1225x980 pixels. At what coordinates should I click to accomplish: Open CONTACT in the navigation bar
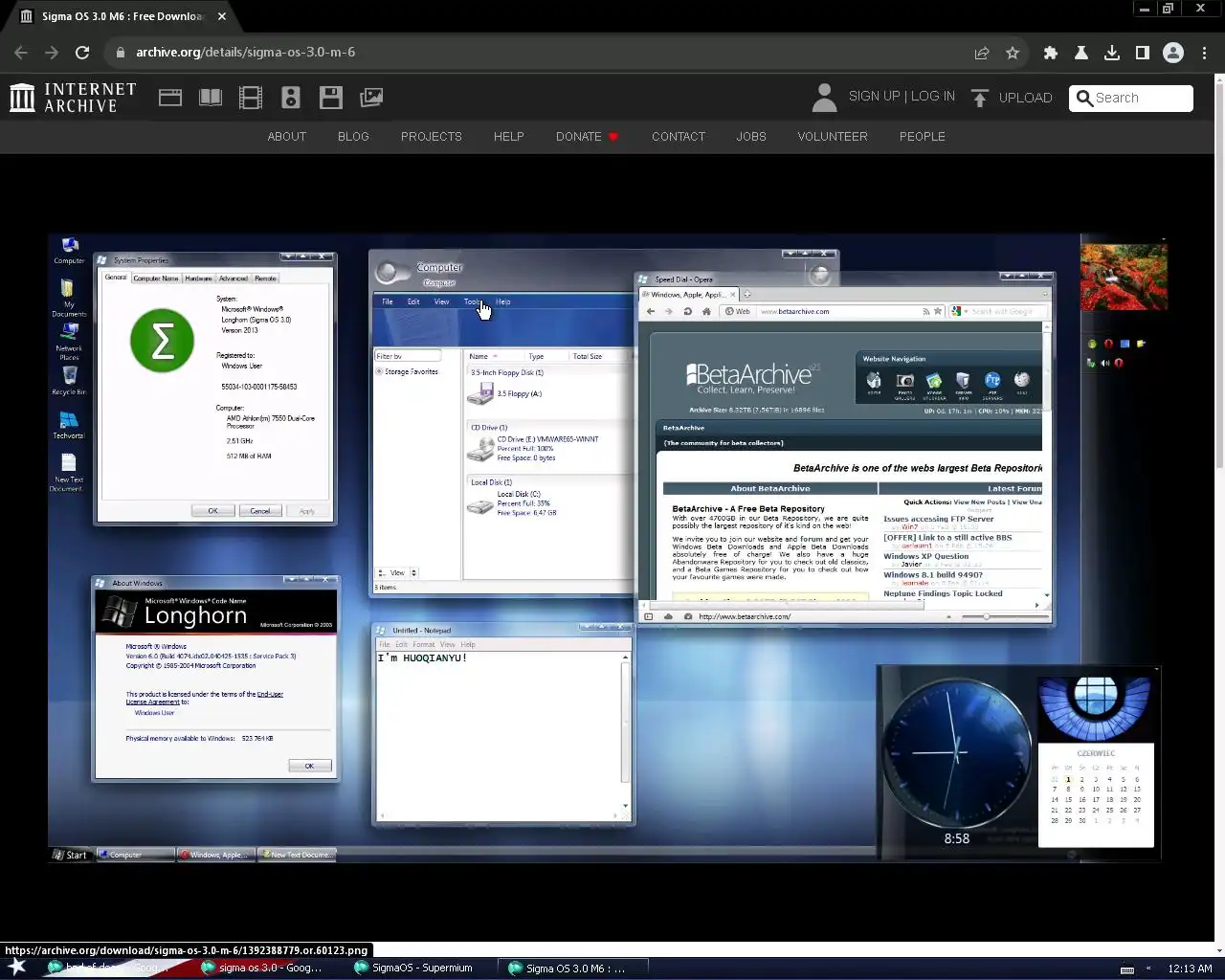click(x=679, y=137)
